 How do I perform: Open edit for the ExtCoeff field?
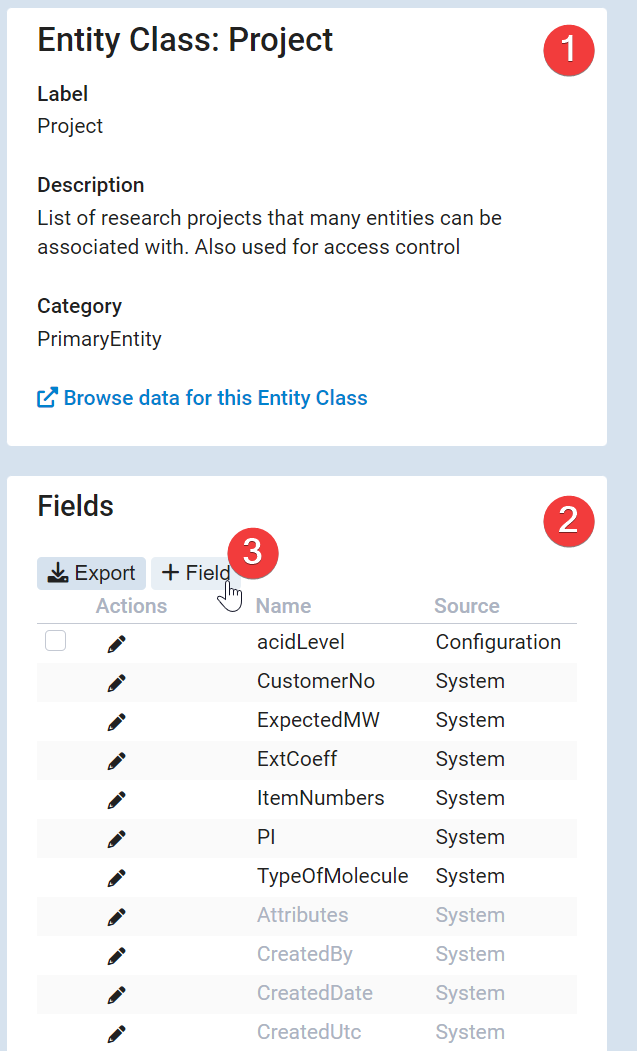click(x=117, y=761)
